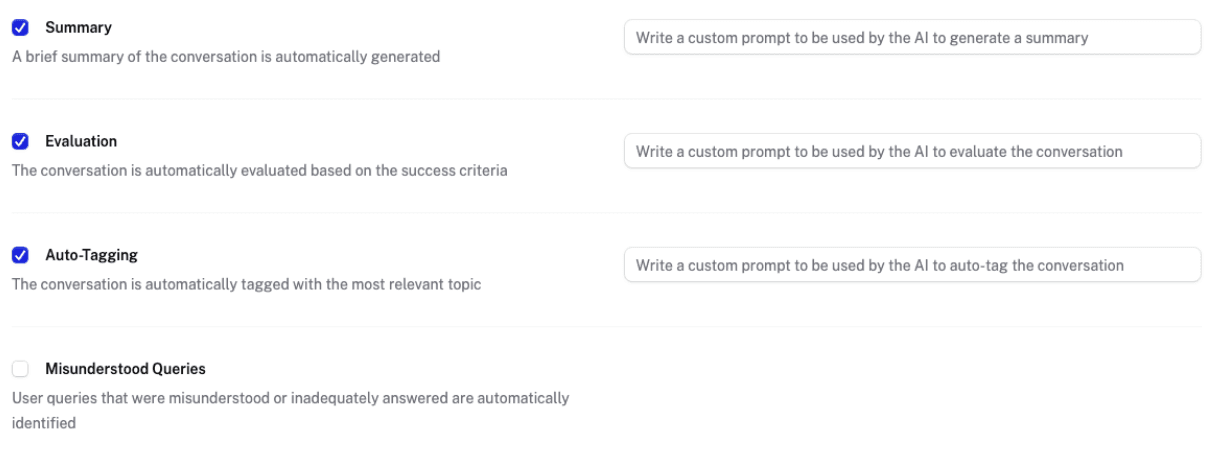Viewport: 1226px width, 458px height.
Task: Click the divider line below Auto-Tagging section
Action: pos(605,327)
